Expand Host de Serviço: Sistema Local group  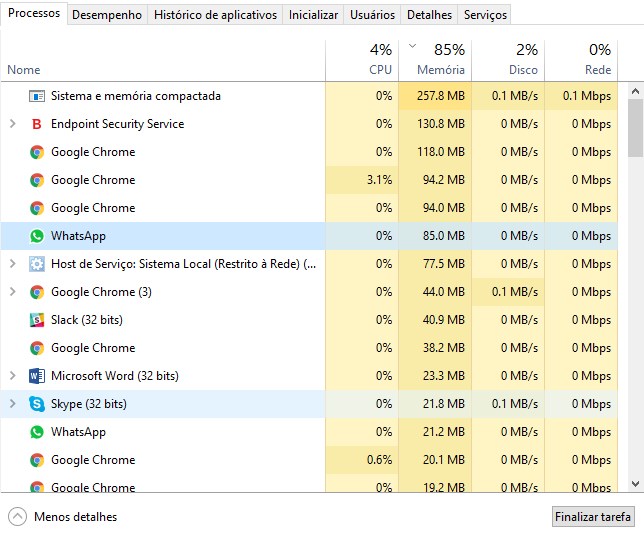pos(13,264)
